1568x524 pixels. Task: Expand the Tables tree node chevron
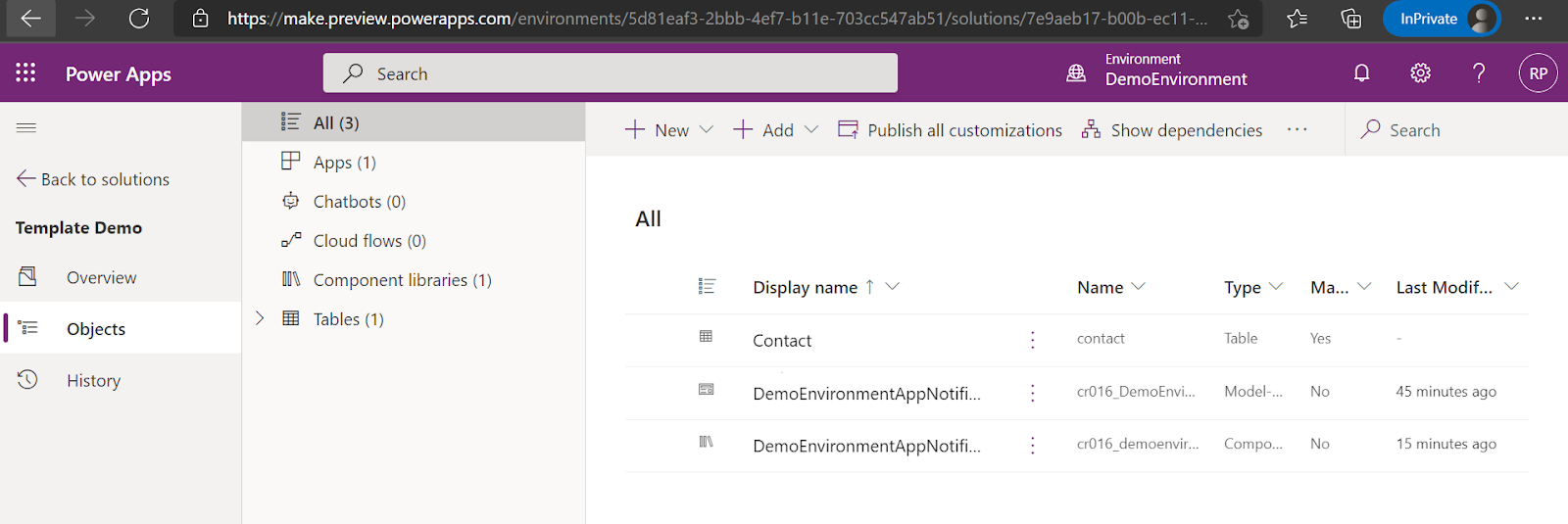tap(260, 317)
